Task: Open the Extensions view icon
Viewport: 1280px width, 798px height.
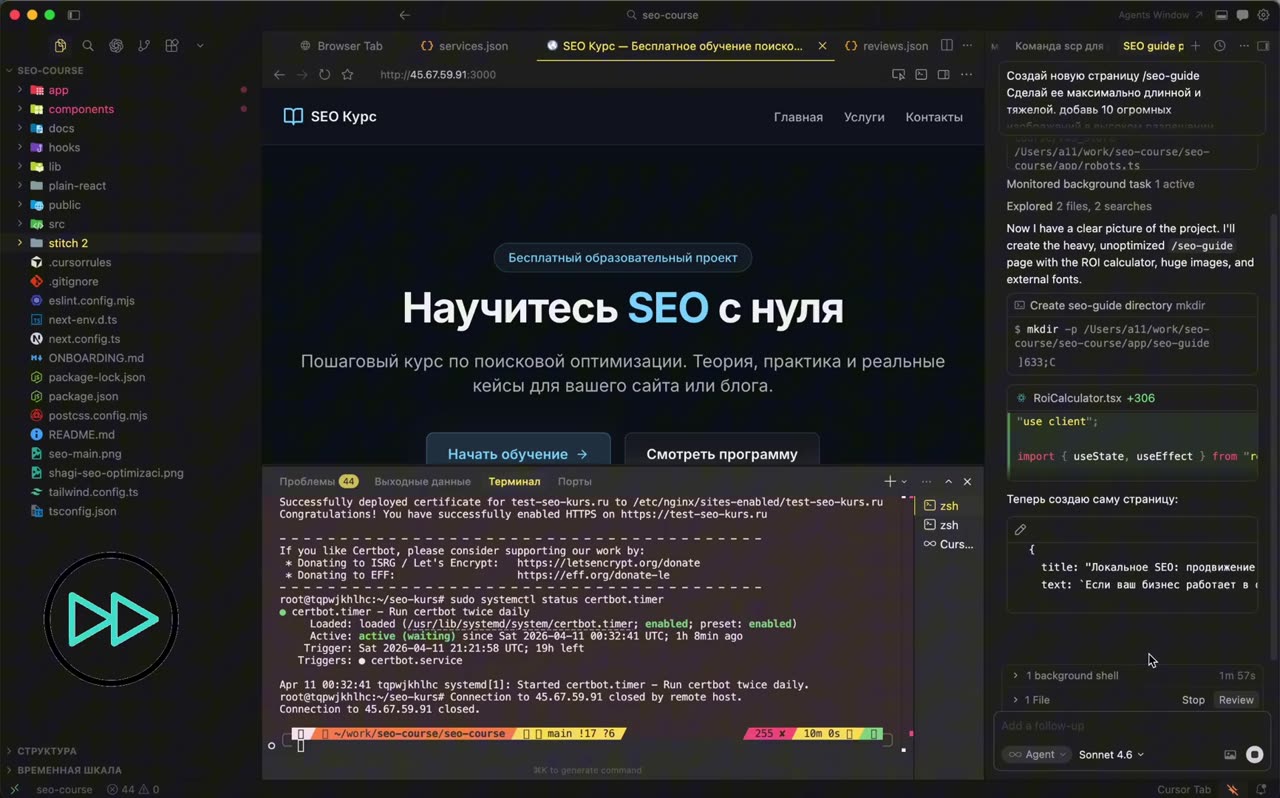Action: [x=172, y=46]
